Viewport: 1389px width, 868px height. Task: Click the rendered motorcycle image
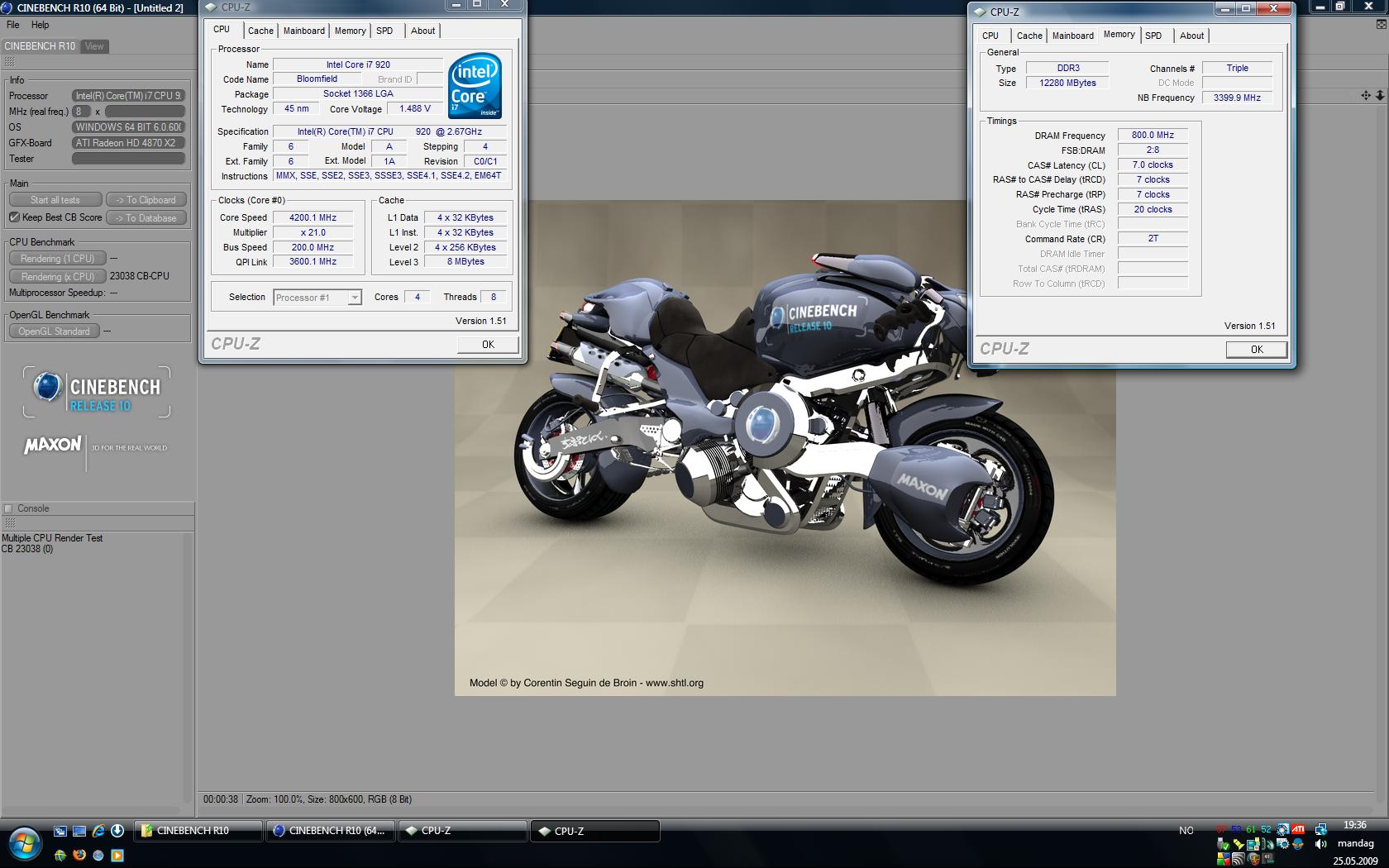coord(785,447)
